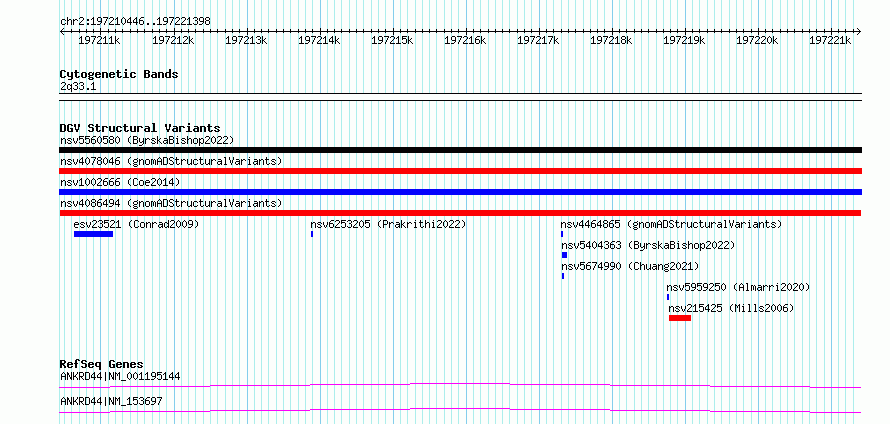This screenshot has width=890, height=424.
Task: Click the red nsv4078046 variant bar
Action: pos(460,171)
